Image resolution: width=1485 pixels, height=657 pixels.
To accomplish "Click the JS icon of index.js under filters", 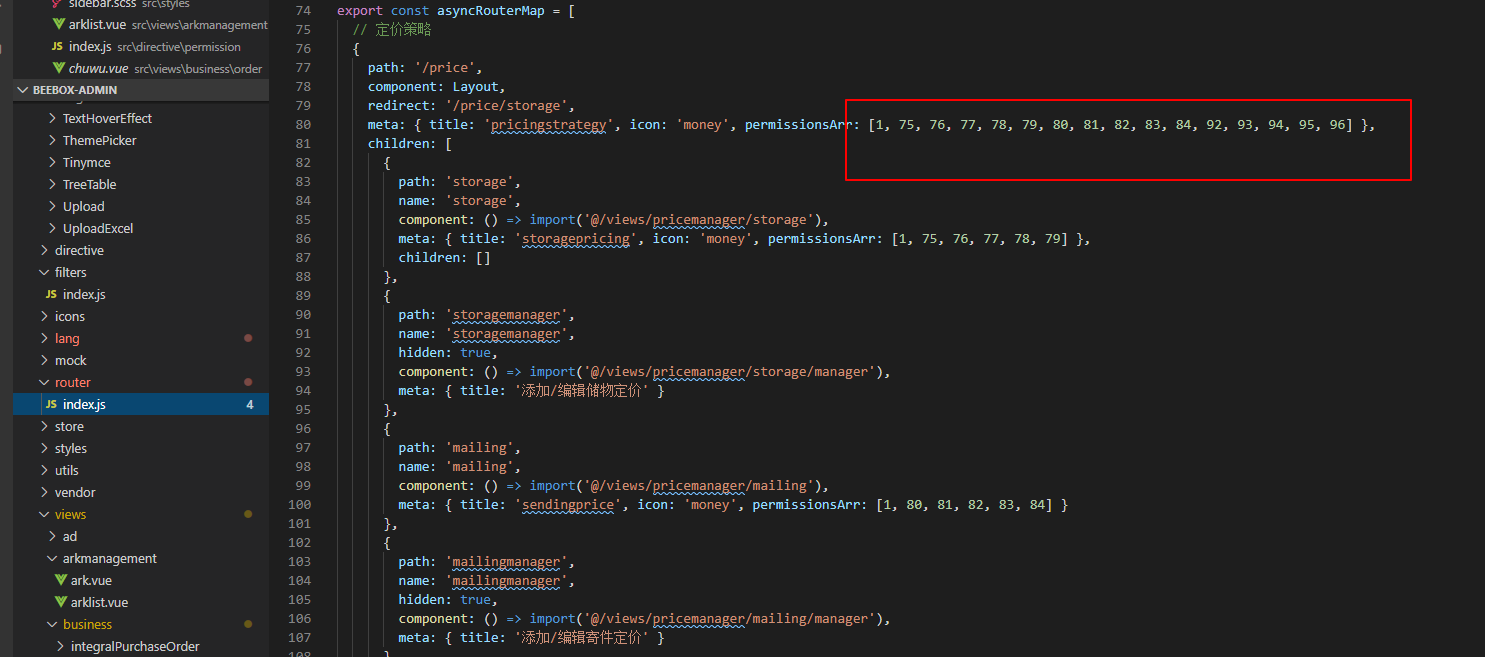I will click(51, 294).
